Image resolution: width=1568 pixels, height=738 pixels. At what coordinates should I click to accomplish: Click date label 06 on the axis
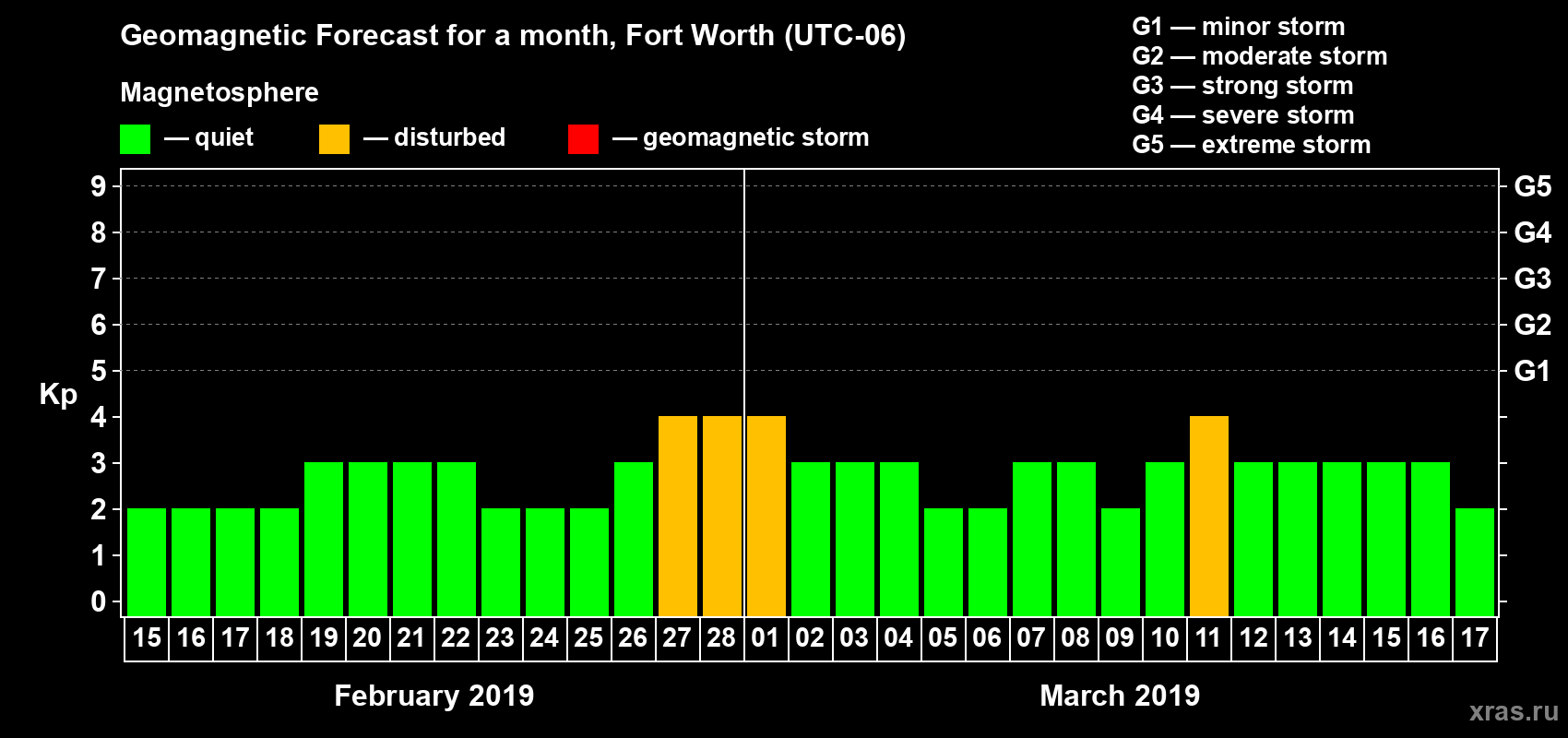987,637
